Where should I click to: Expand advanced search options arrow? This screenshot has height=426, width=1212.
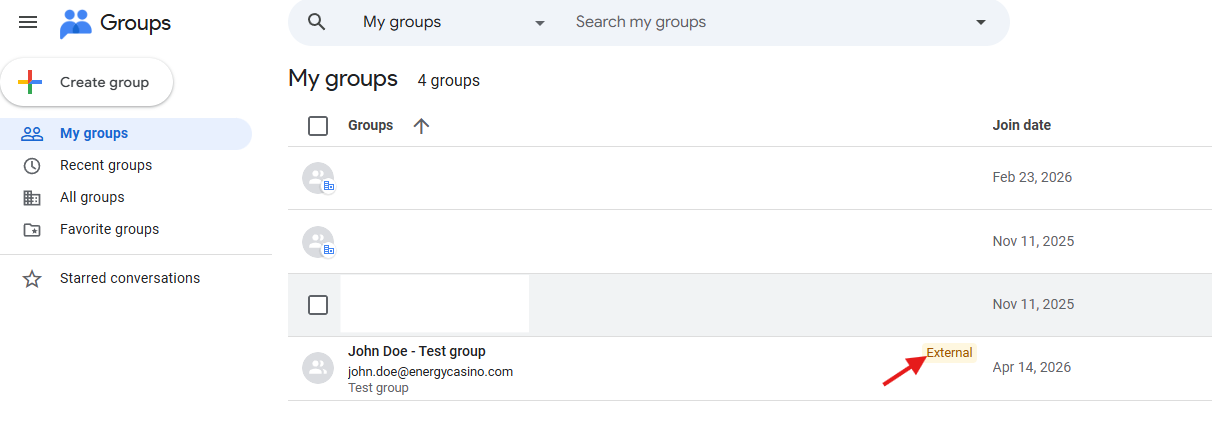tap(980, 22)
